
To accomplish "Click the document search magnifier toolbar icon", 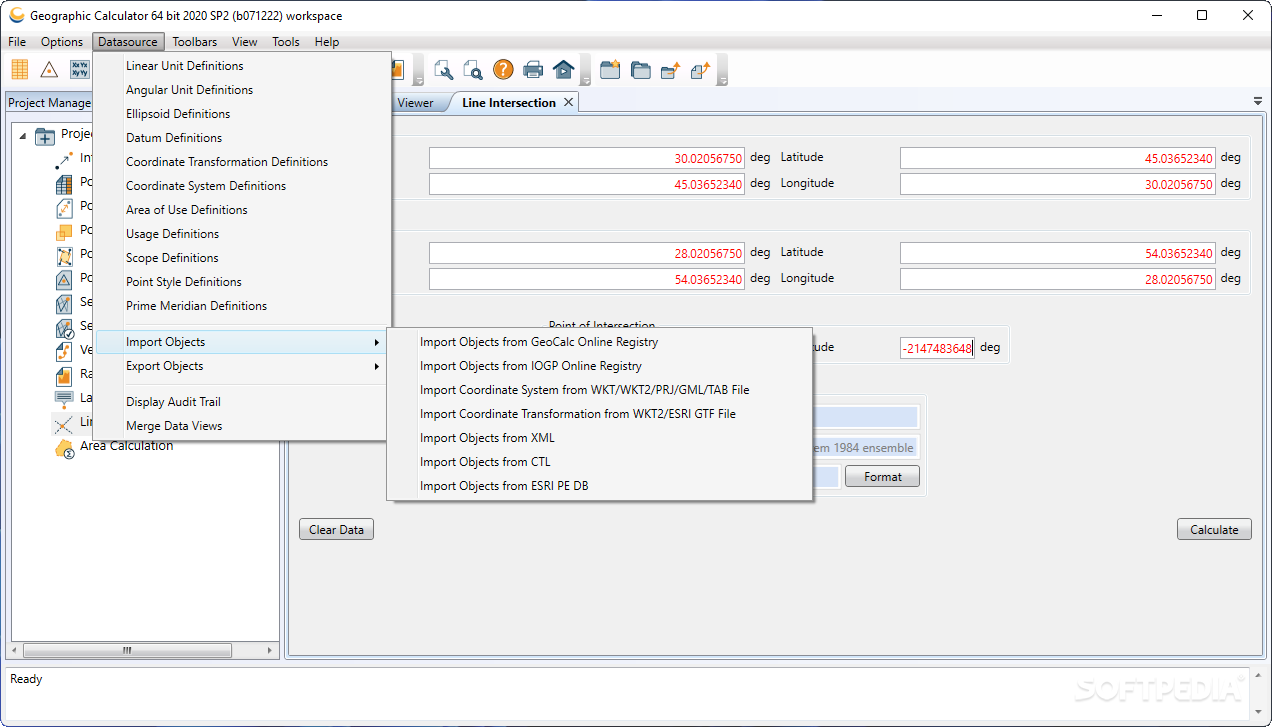I will tap(473, 69).
